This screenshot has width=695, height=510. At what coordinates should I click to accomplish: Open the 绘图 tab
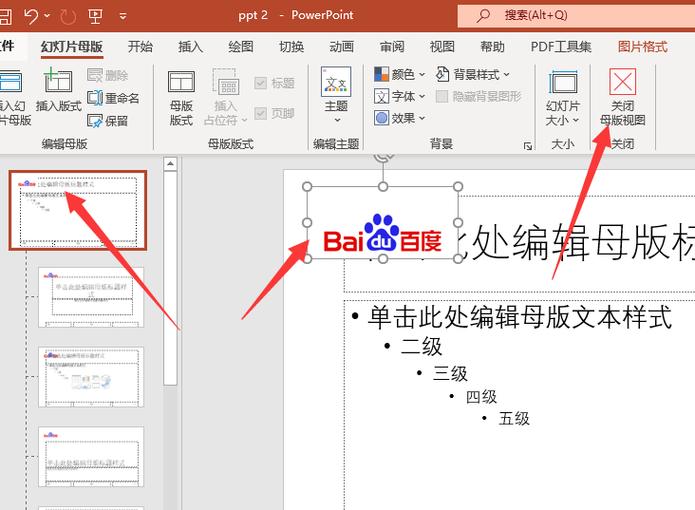click(x=241, y=47)
